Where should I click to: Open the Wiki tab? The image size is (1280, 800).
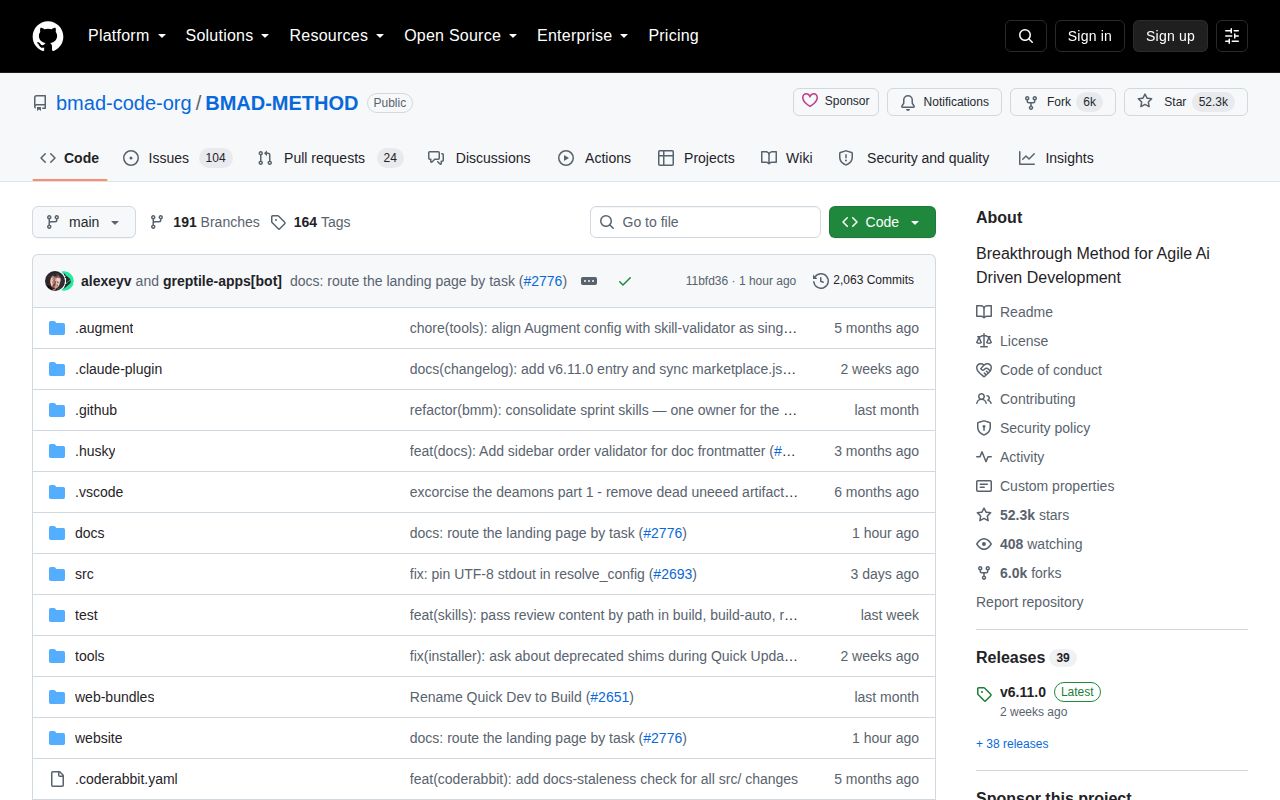point(787,158)
